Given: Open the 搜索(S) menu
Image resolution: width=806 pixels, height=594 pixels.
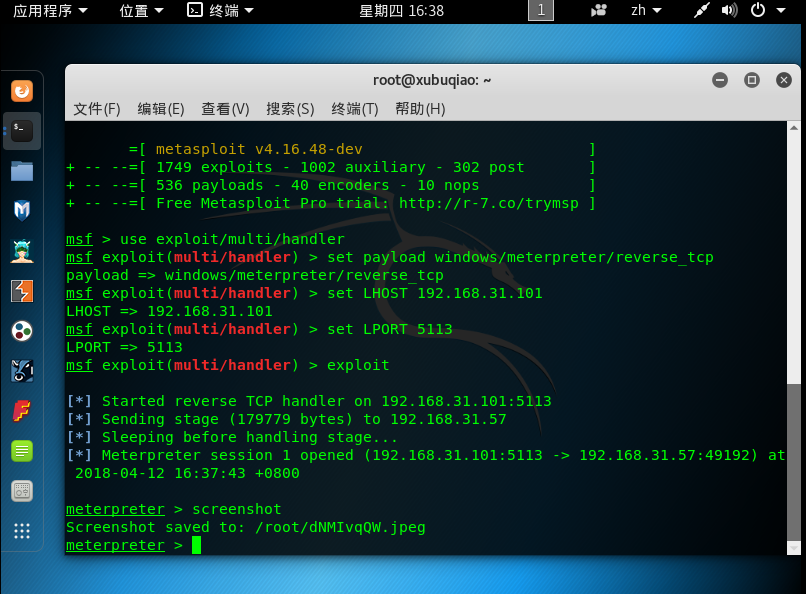Looking at the screenshot, I should pyautogui.click(x=290, y=109).
